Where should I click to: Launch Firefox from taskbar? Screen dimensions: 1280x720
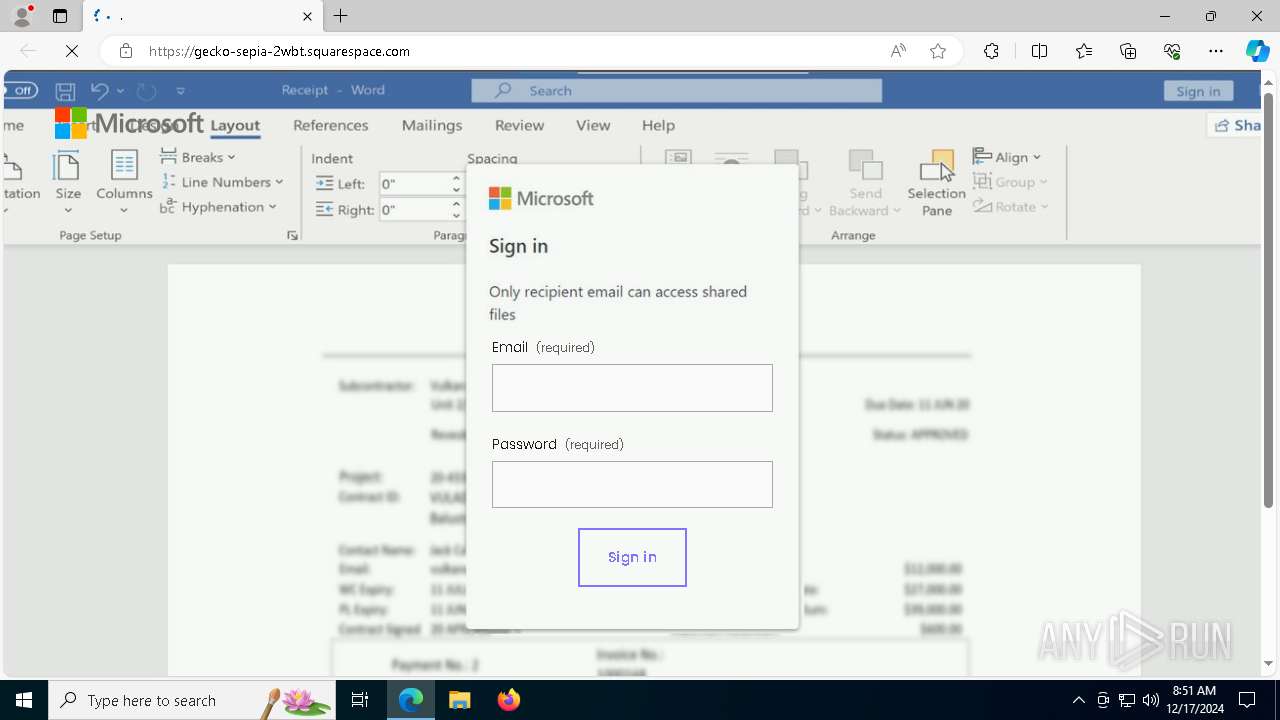point(509,700)
